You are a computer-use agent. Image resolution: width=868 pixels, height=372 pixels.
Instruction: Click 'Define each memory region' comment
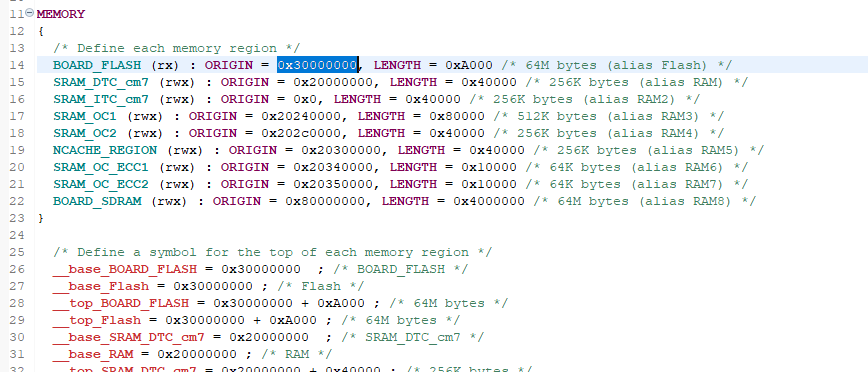176,48
